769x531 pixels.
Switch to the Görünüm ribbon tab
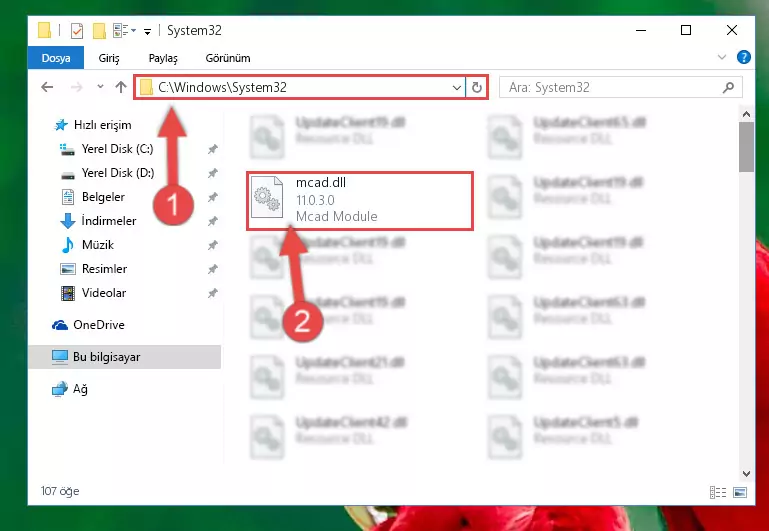228,58
